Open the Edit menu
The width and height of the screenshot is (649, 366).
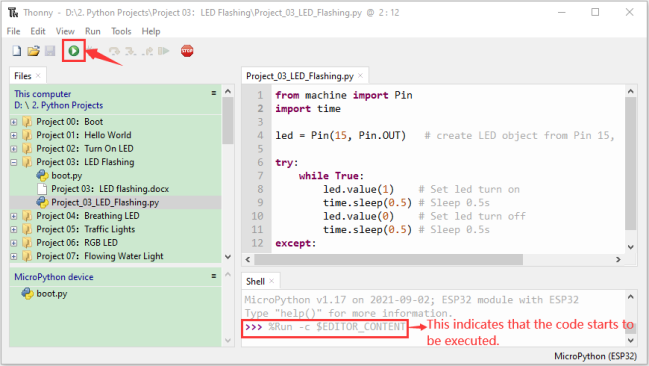(x=38, y=31)
